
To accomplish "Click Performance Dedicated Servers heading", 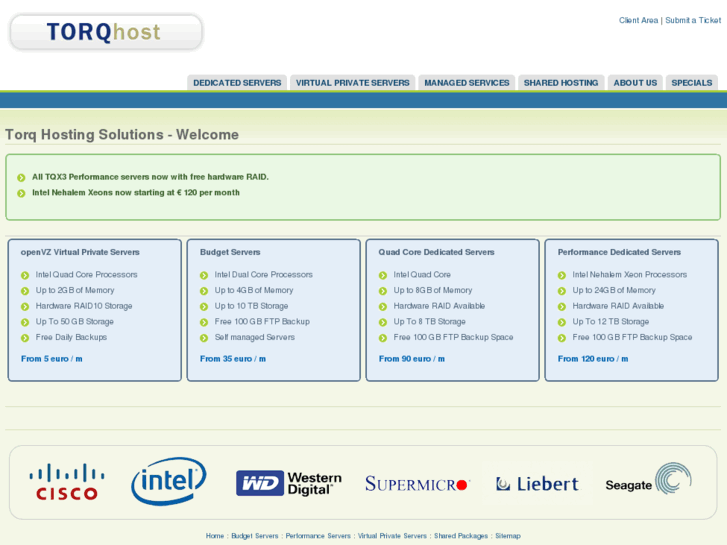I will [619, 252].
